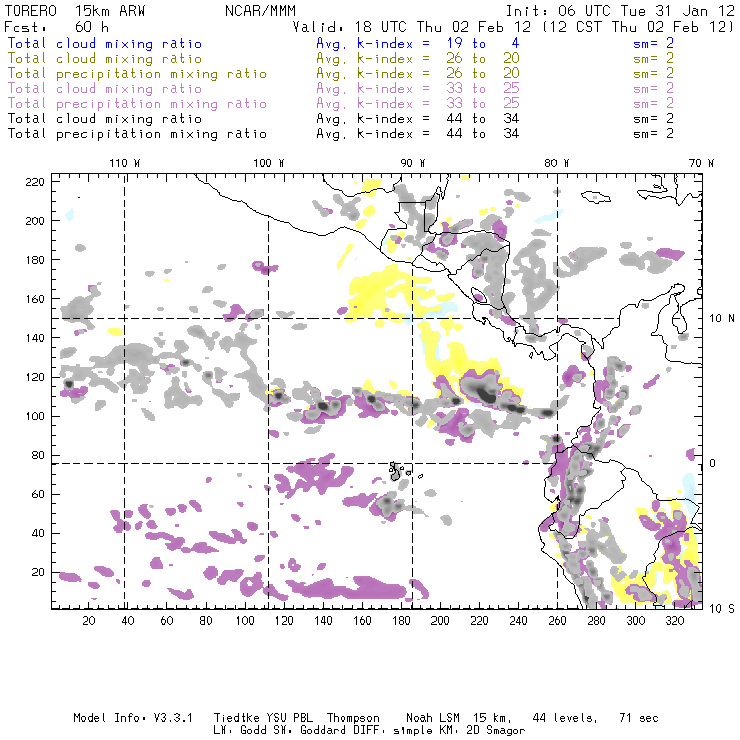Select the purple "Total precipitation mixing ratio" legend label
740x740 pixels.
click(137, 104)
